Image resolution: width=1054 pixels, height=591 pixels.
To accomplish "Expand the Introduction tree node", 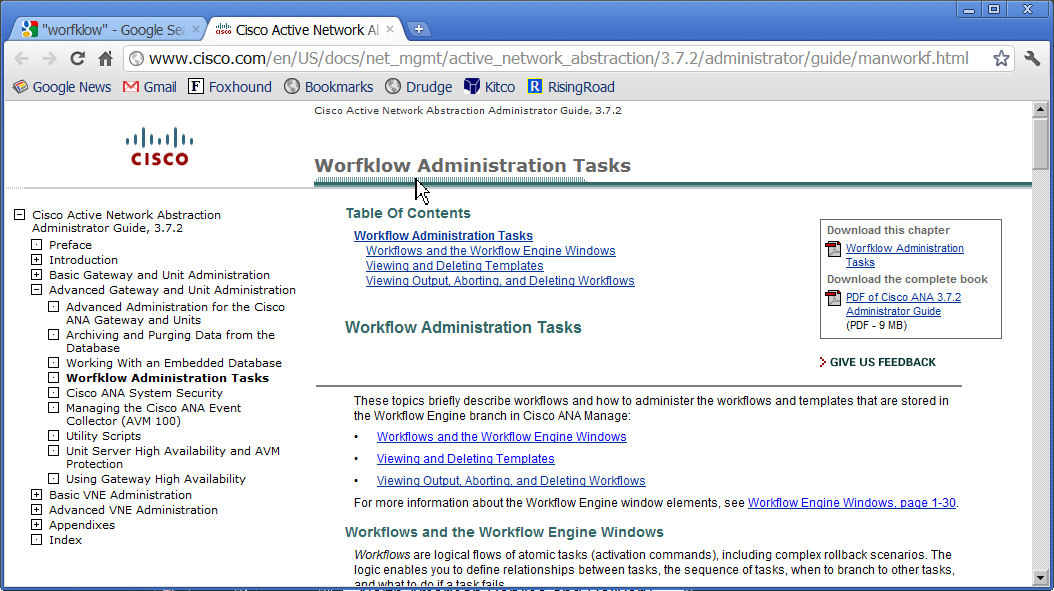I will tap(36, 260).
